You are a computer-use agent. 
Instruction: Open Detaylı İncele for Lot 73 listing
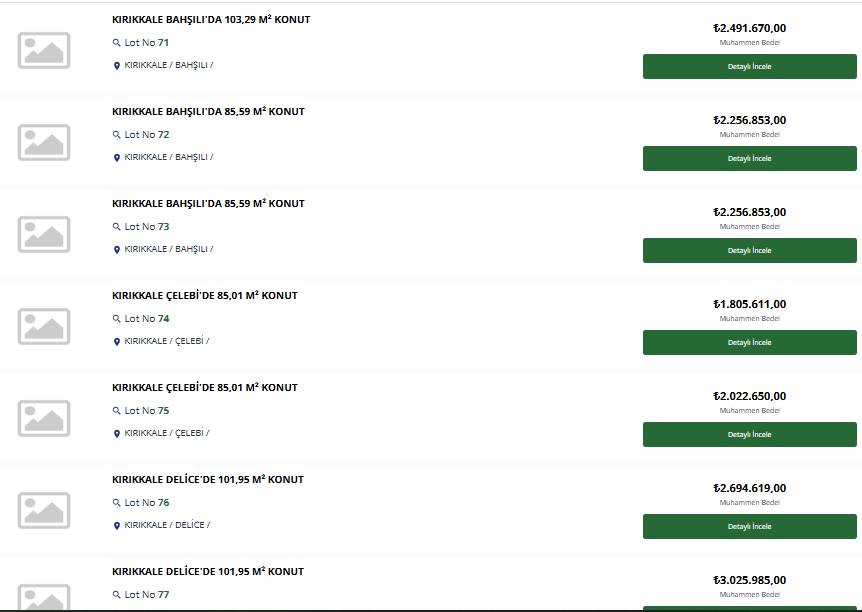coord(750,251)
